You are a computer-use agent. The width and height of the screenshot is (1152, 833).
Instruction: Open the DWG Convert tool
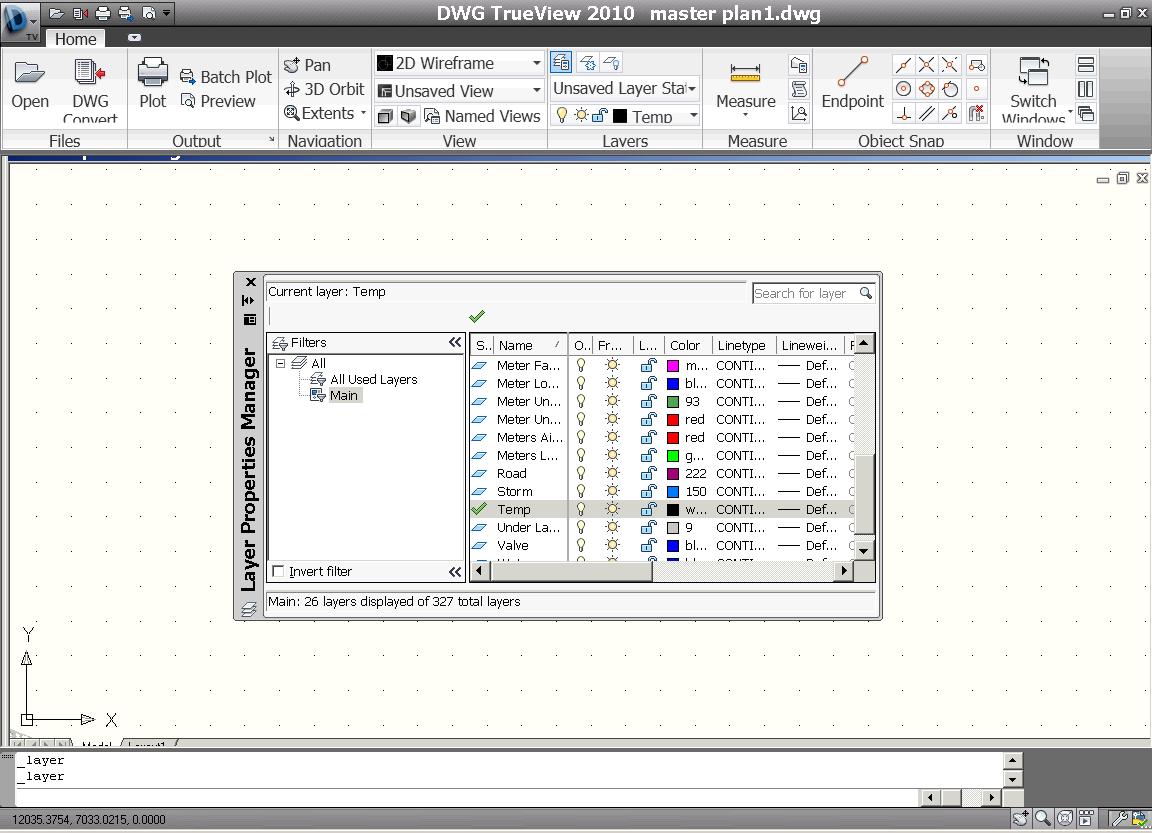(90, 85)
